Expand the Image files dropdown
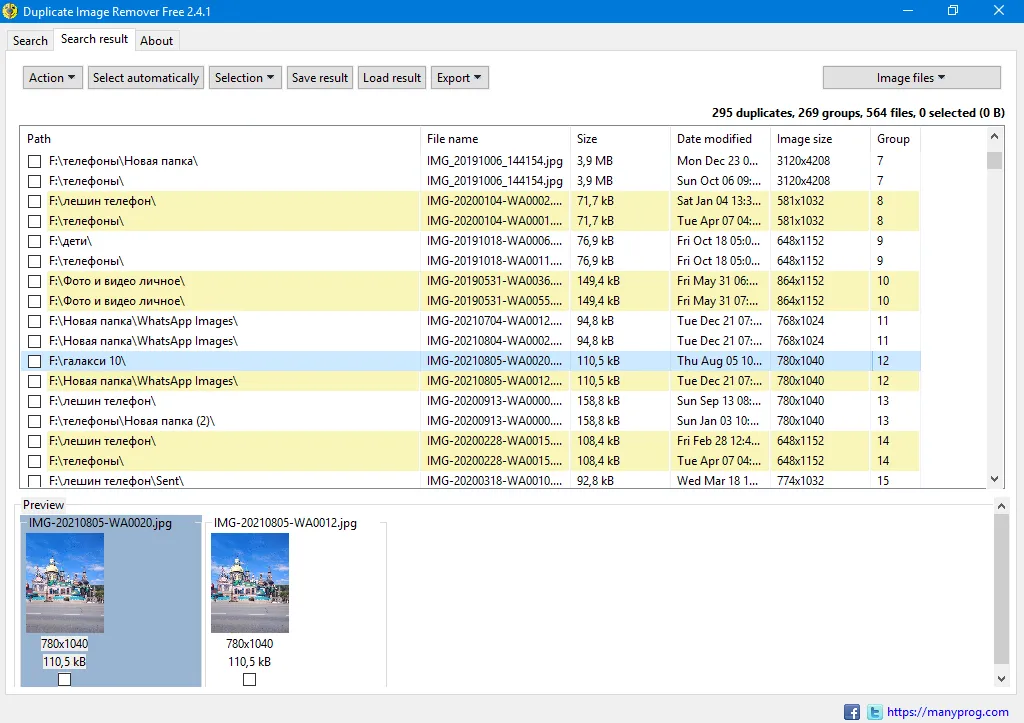The height and width of the screenshot is (723, 1024). point(911,78)
